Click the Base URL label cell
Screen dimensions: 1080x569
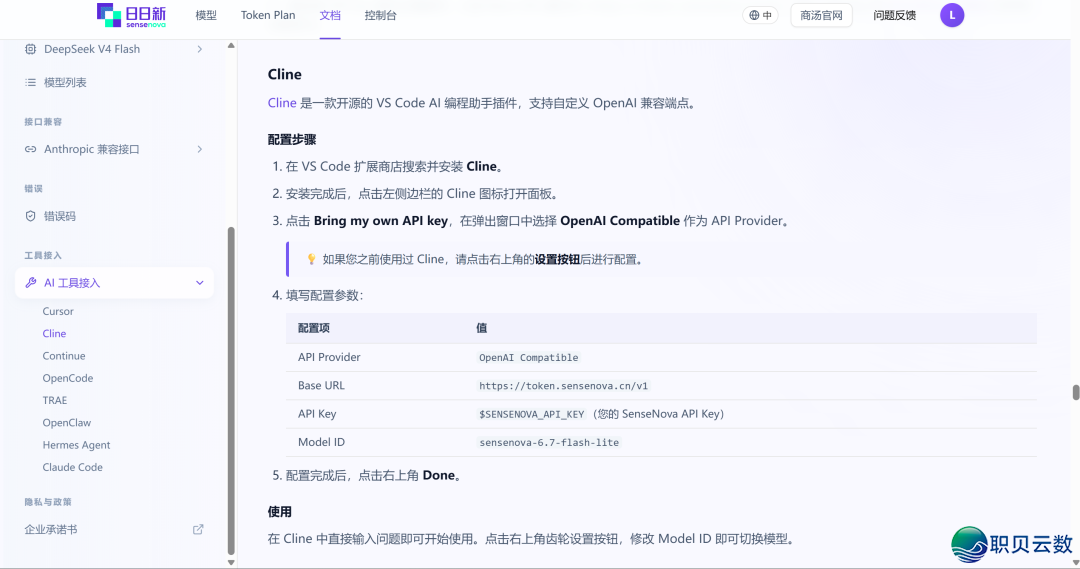[x=321, y=385]
